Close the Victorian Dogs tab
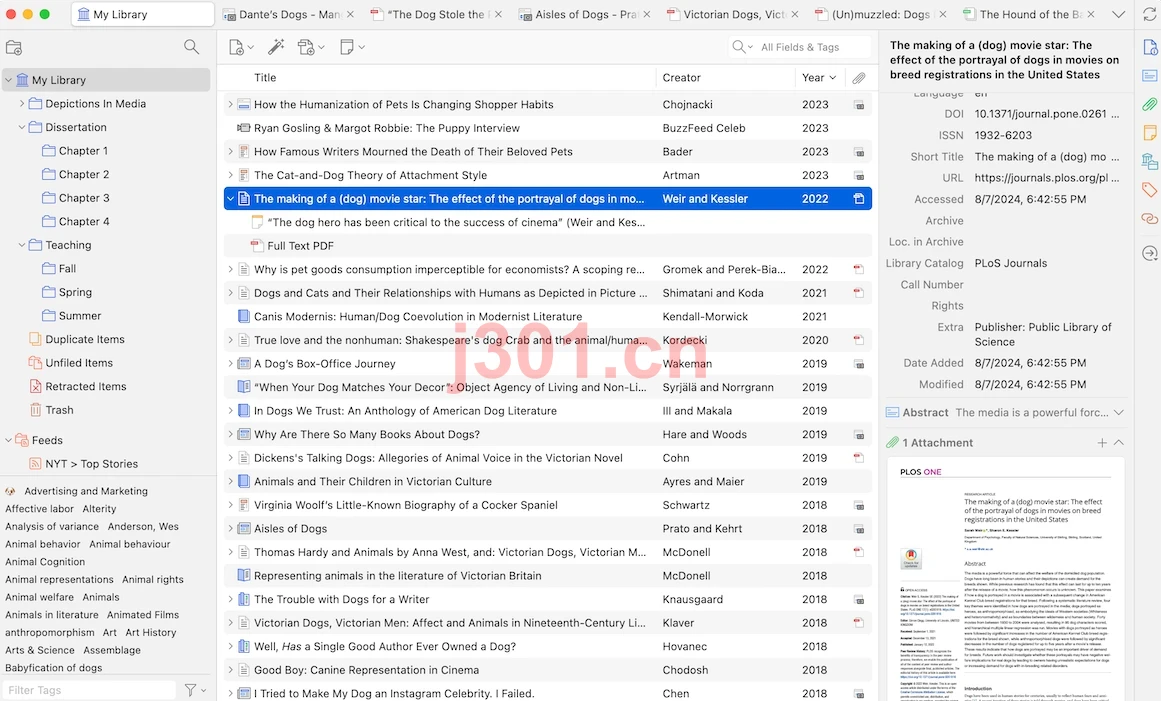 point(794,14)
